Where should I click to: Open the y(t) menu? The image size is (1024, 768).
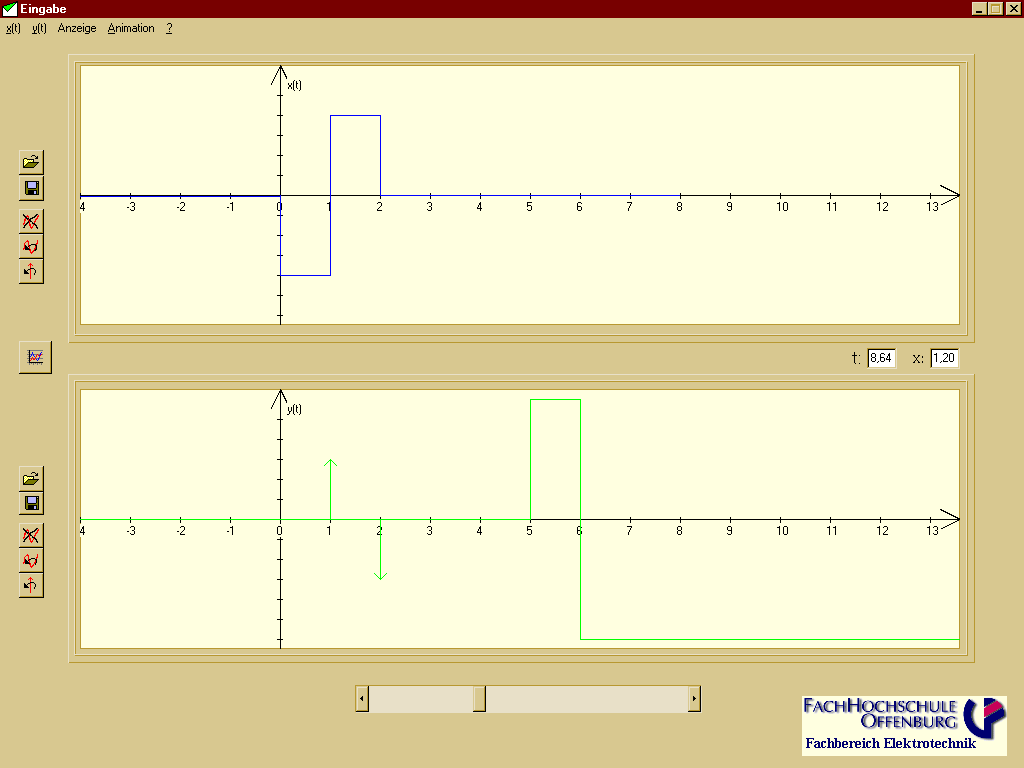click(x=39, y=28)
